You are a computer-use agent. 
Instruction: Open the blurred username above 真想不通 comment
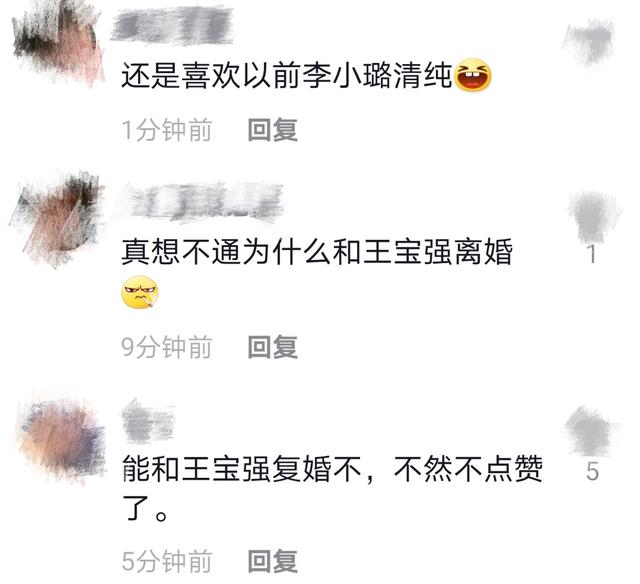point(204,203)
